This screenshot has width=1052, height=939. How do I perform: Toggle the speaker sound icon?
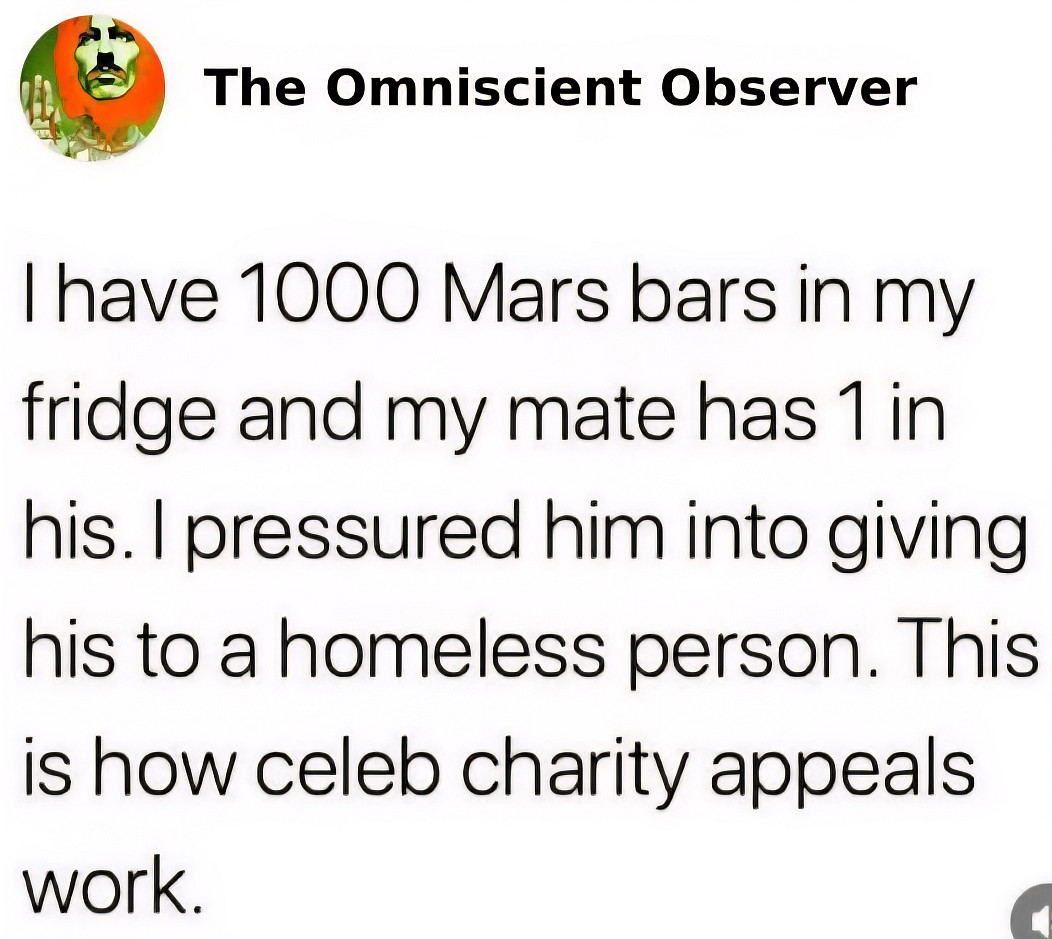(x=1034, y=914)
